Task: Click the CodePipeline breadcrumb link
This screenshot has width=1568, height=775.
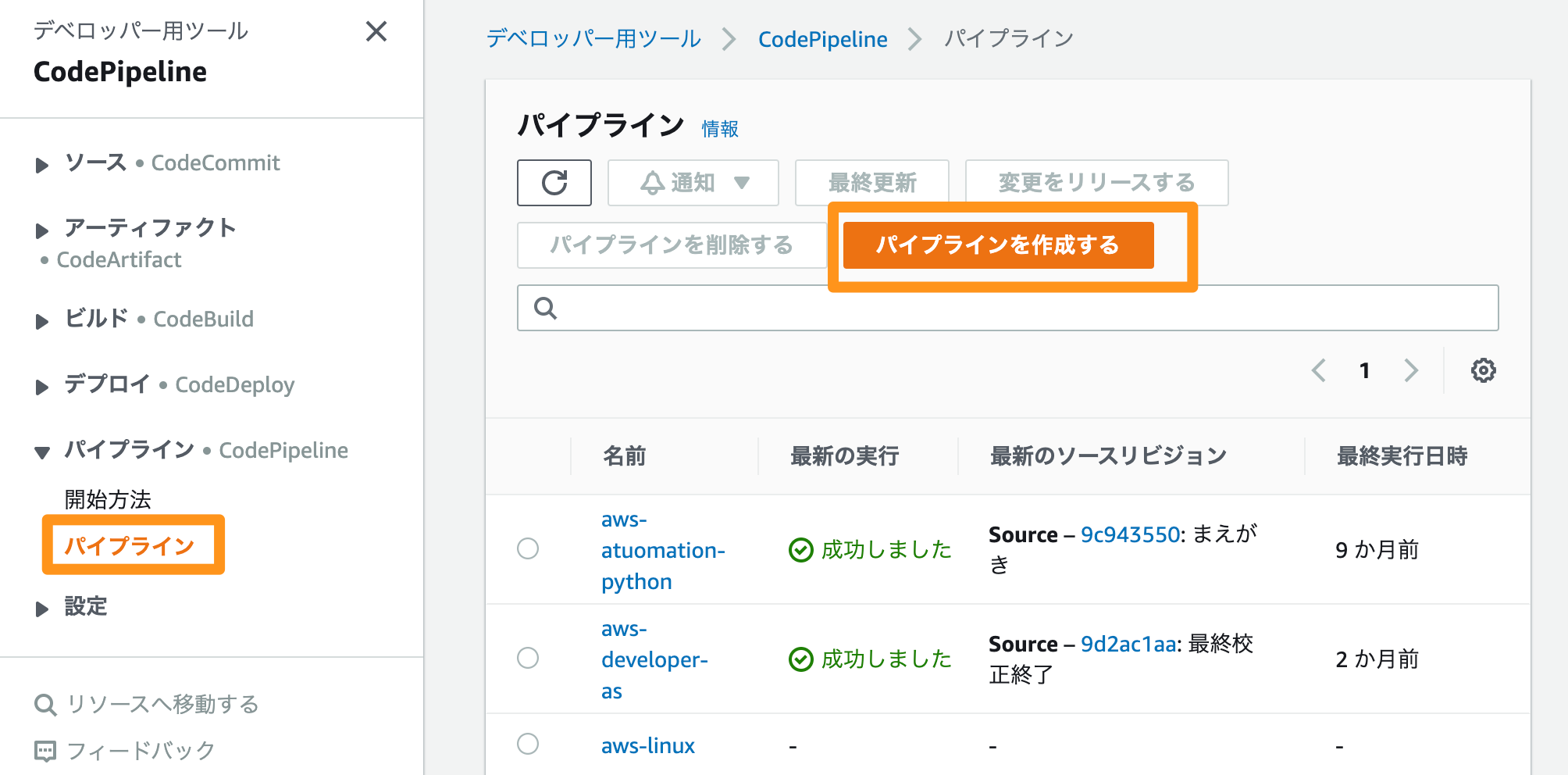Action: click(x=823, y=39)
